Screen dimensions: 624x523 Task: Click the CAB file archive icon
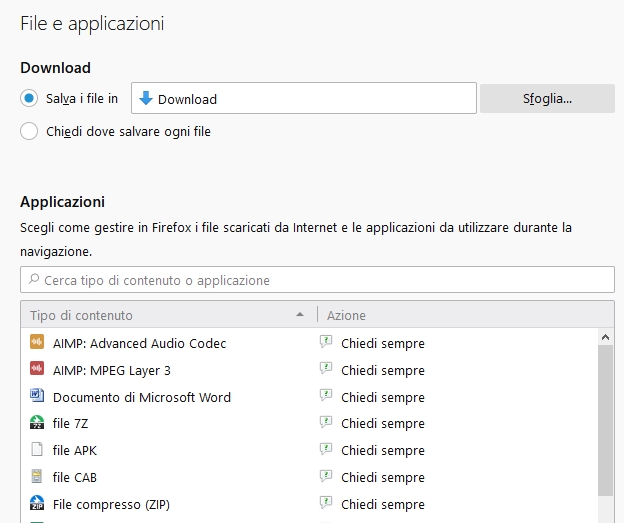click(x=37, y=476)
